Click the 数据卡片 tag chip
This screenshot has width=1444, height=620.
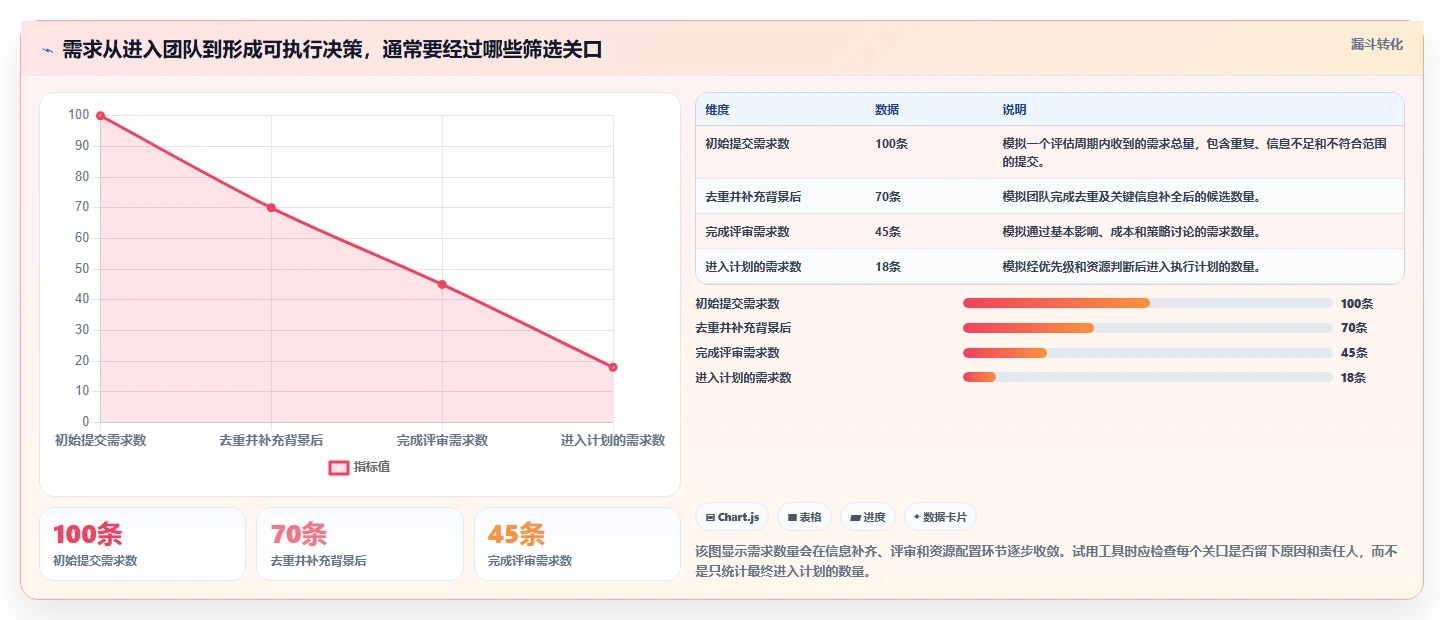(x=940, y=517)
